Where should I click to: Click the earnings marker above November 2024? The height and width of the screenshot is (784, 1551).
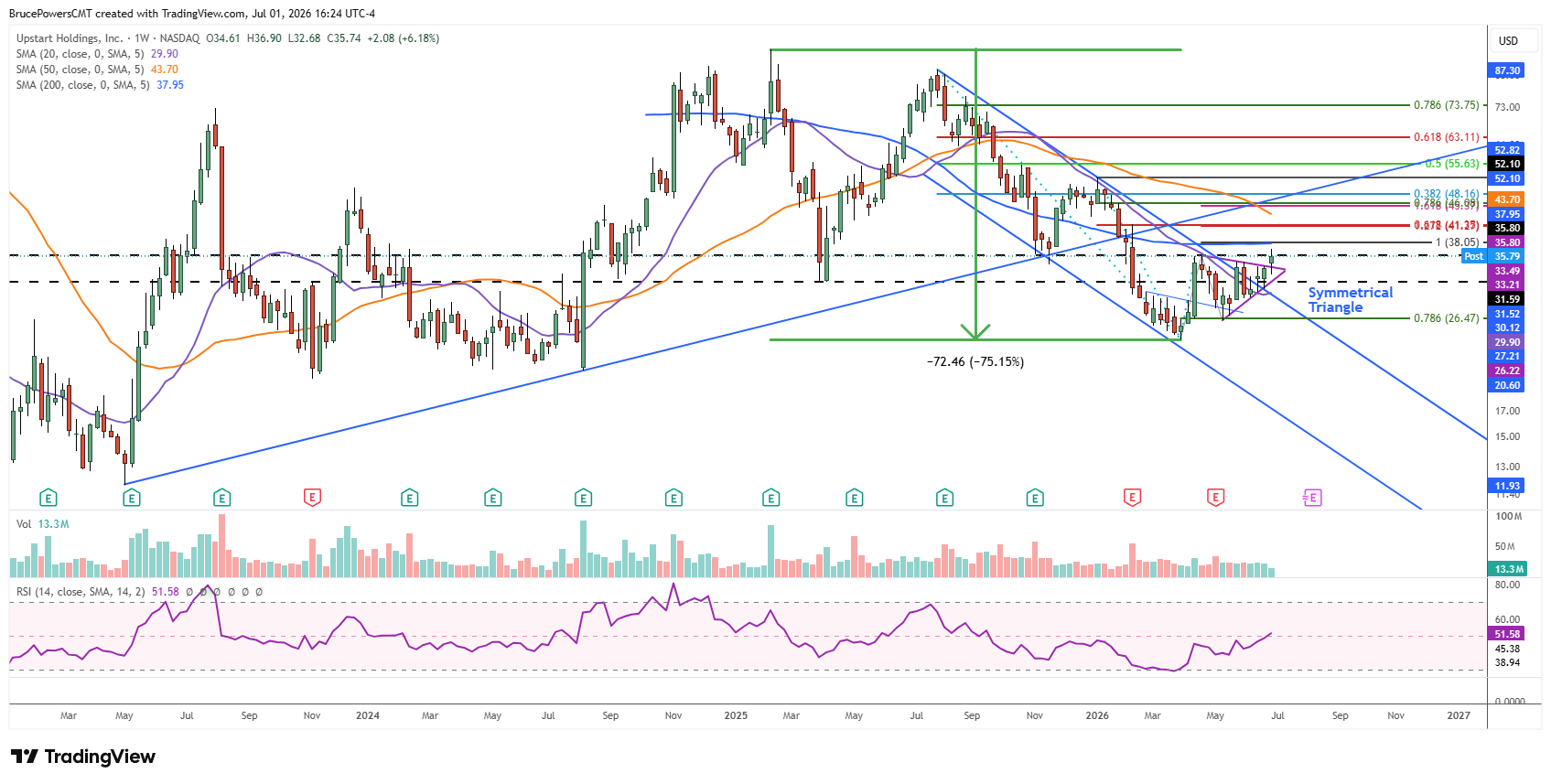click(673, 498)
